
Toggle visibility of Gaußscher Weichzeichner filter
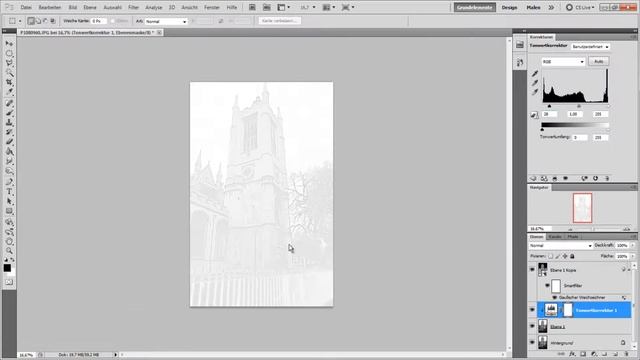click(x=554, y=298)
